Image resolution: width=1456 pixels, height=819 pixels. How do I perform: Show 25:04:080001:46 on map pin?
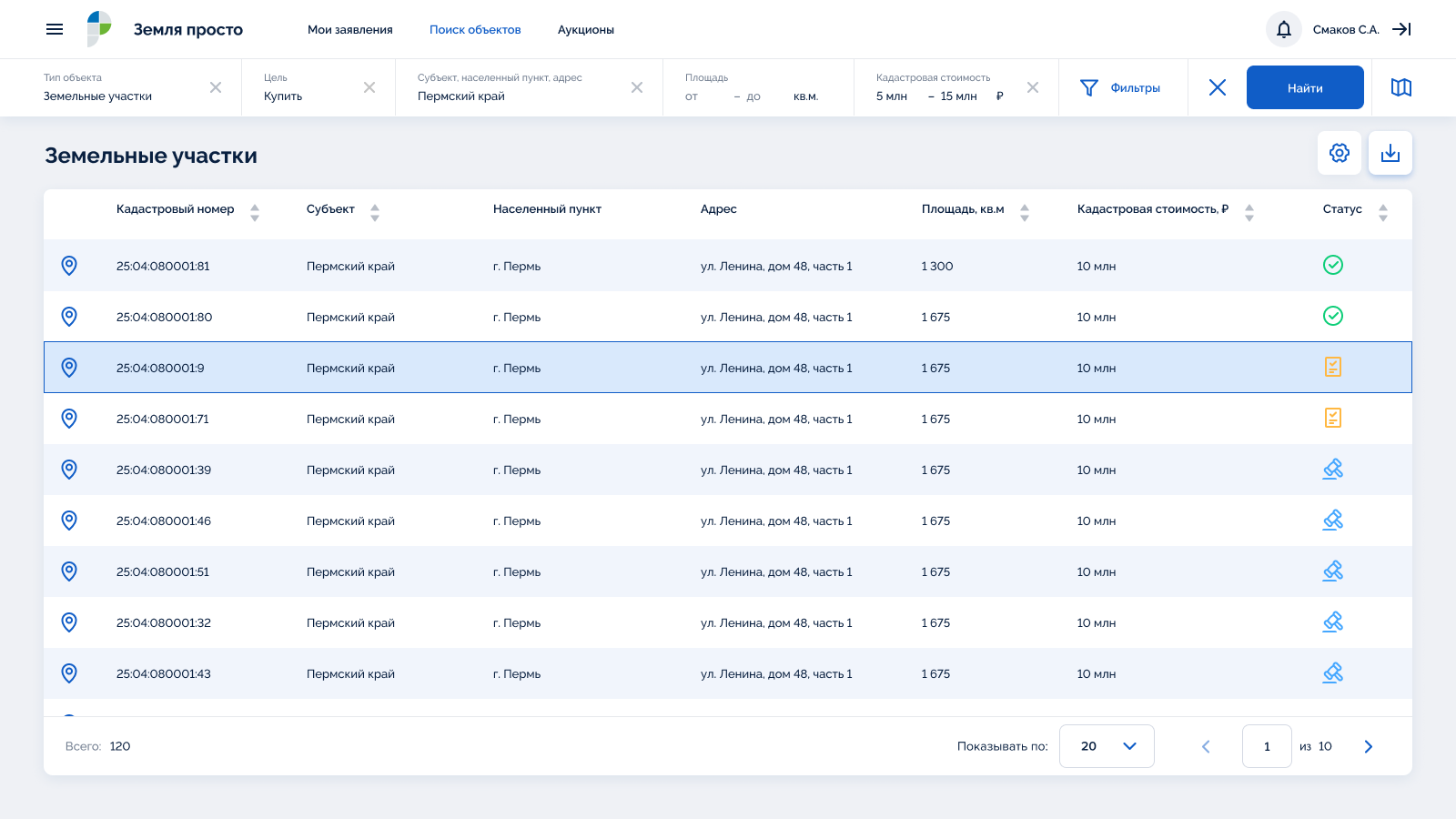(69, 521)
